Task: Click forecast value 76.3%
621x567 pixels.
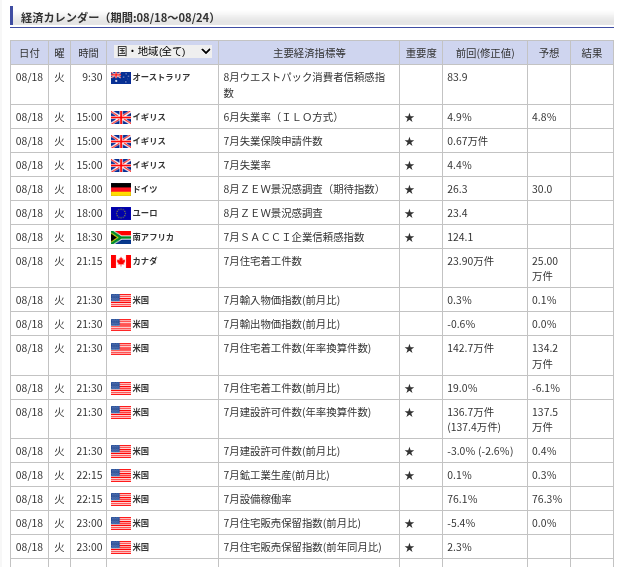Action: pos(547,499)
